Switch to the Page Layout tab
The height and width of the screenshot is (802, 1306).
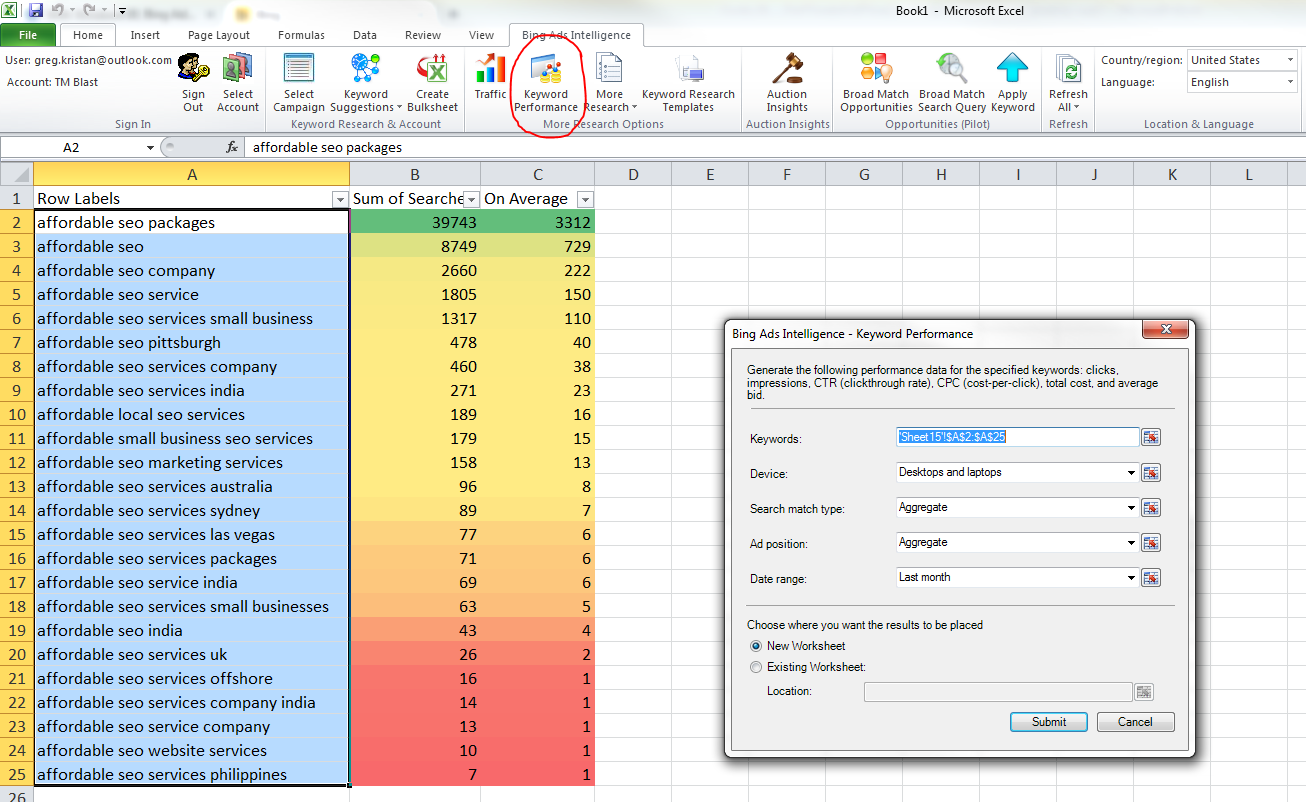pos(219,35)
